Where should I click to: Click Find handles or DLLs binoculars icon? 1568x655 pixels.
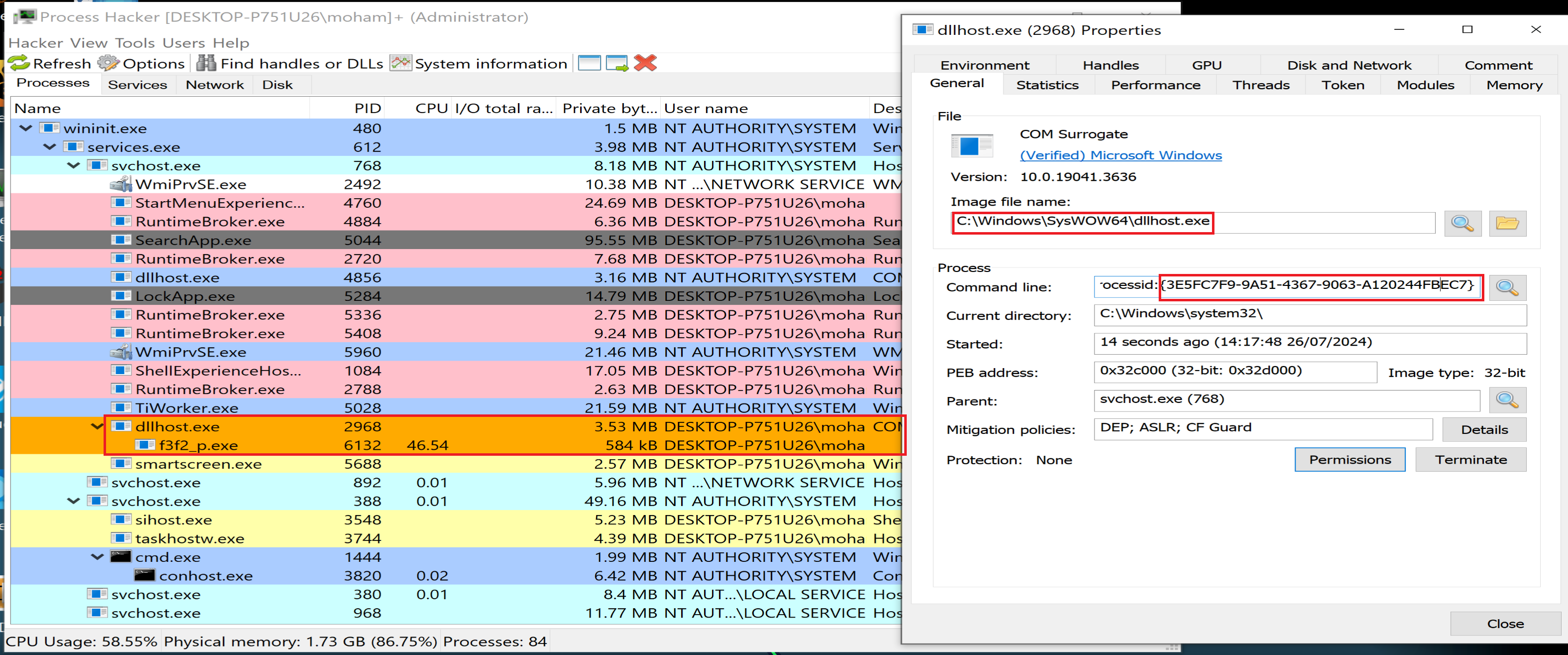click(x=206, y=63)
